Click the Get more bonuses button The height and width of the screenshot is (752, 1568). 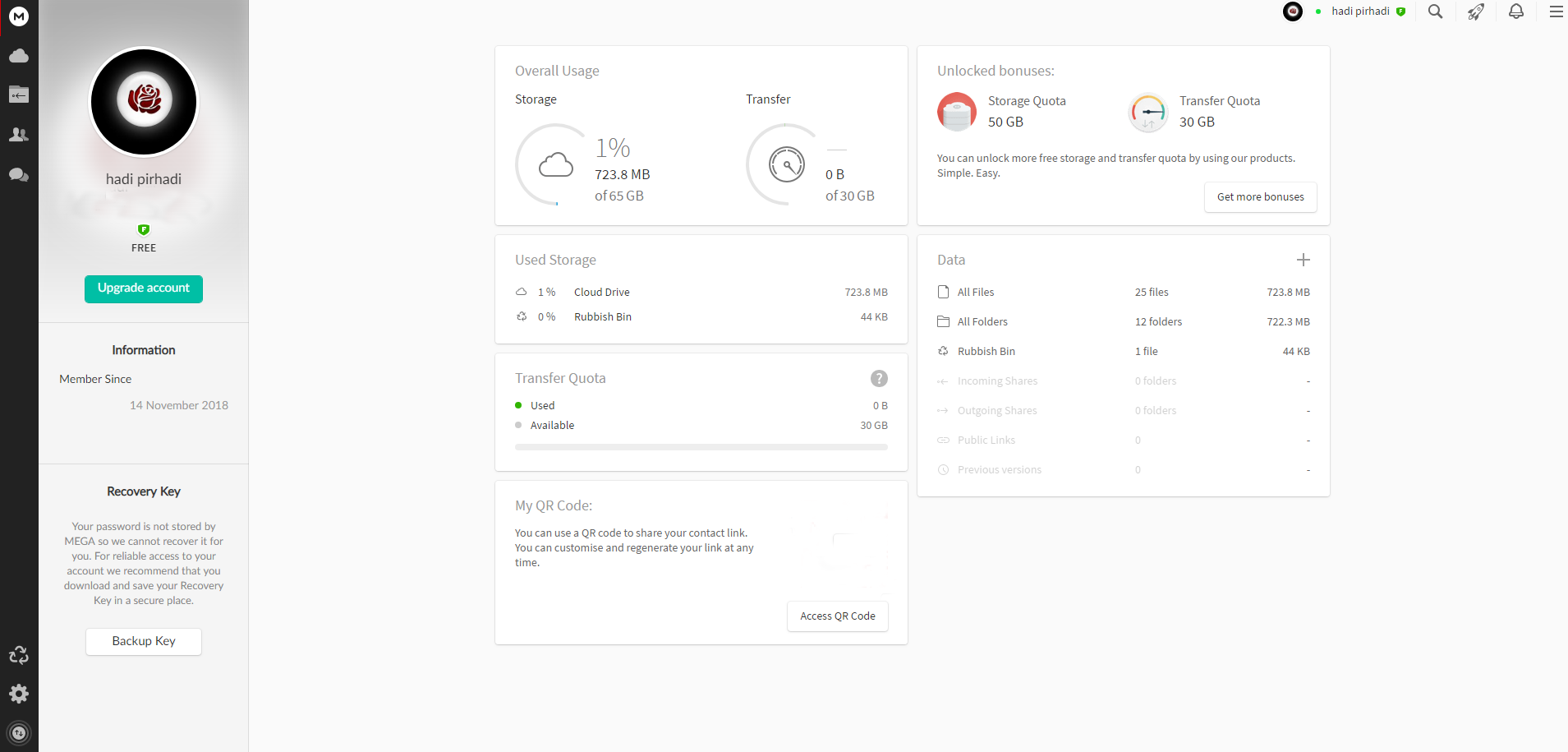[x=1261, y=197]
